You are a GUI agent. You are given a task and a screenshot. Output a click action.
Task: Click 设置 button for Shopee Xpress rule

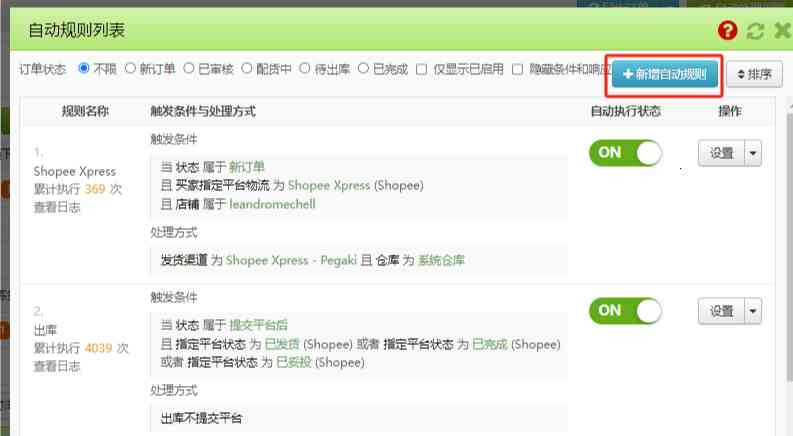[721, 153]
